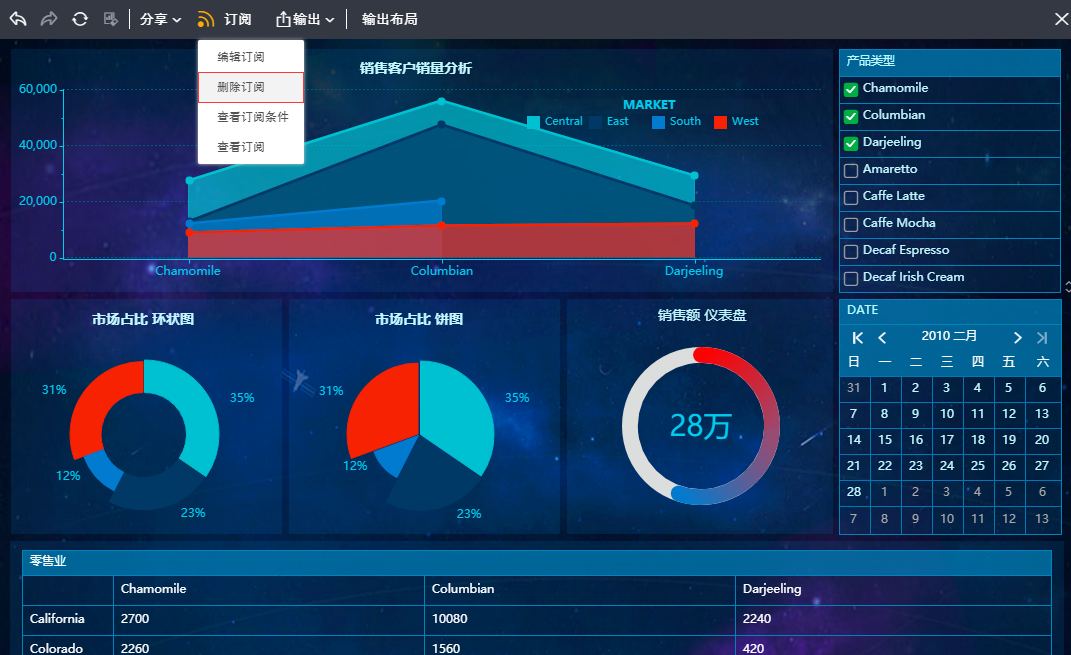The width and height of the screenshot is (1071, 655).
Task: Expand the side panel resize handle
Action: (1066, 287)
